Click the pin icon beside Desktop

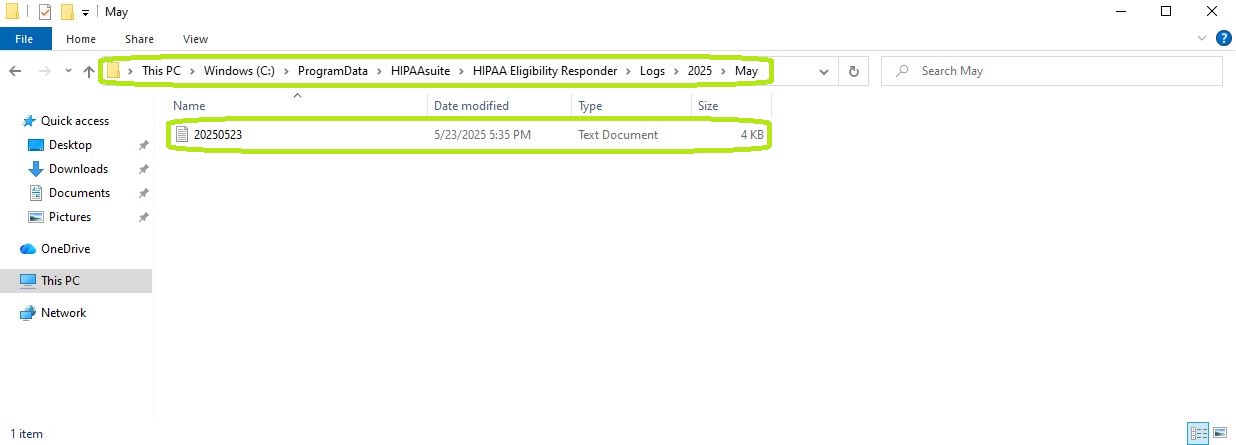pos(144,145)
